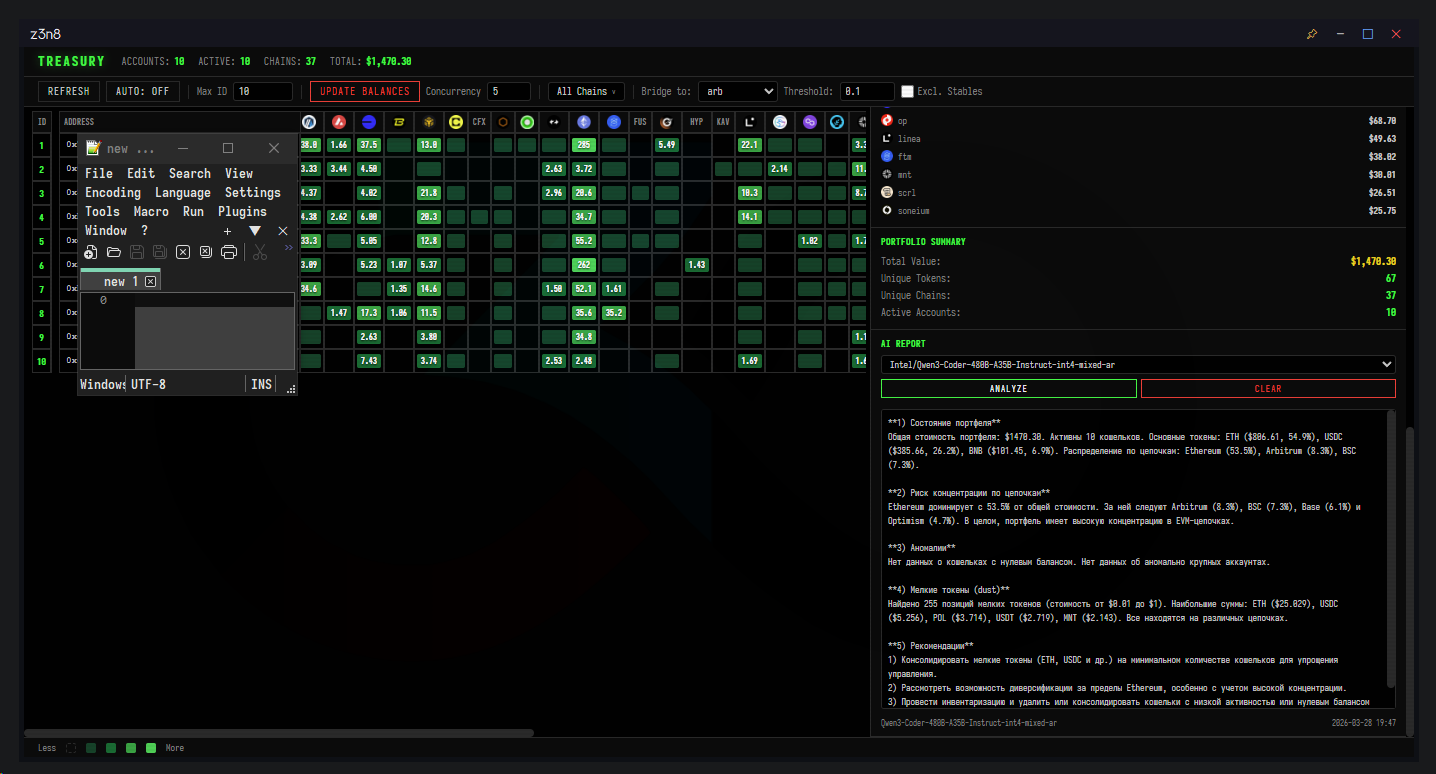1436x774 pixels.
Task: Expand the Bridge to 'arb' dropdown
Action: pos(737,91)
